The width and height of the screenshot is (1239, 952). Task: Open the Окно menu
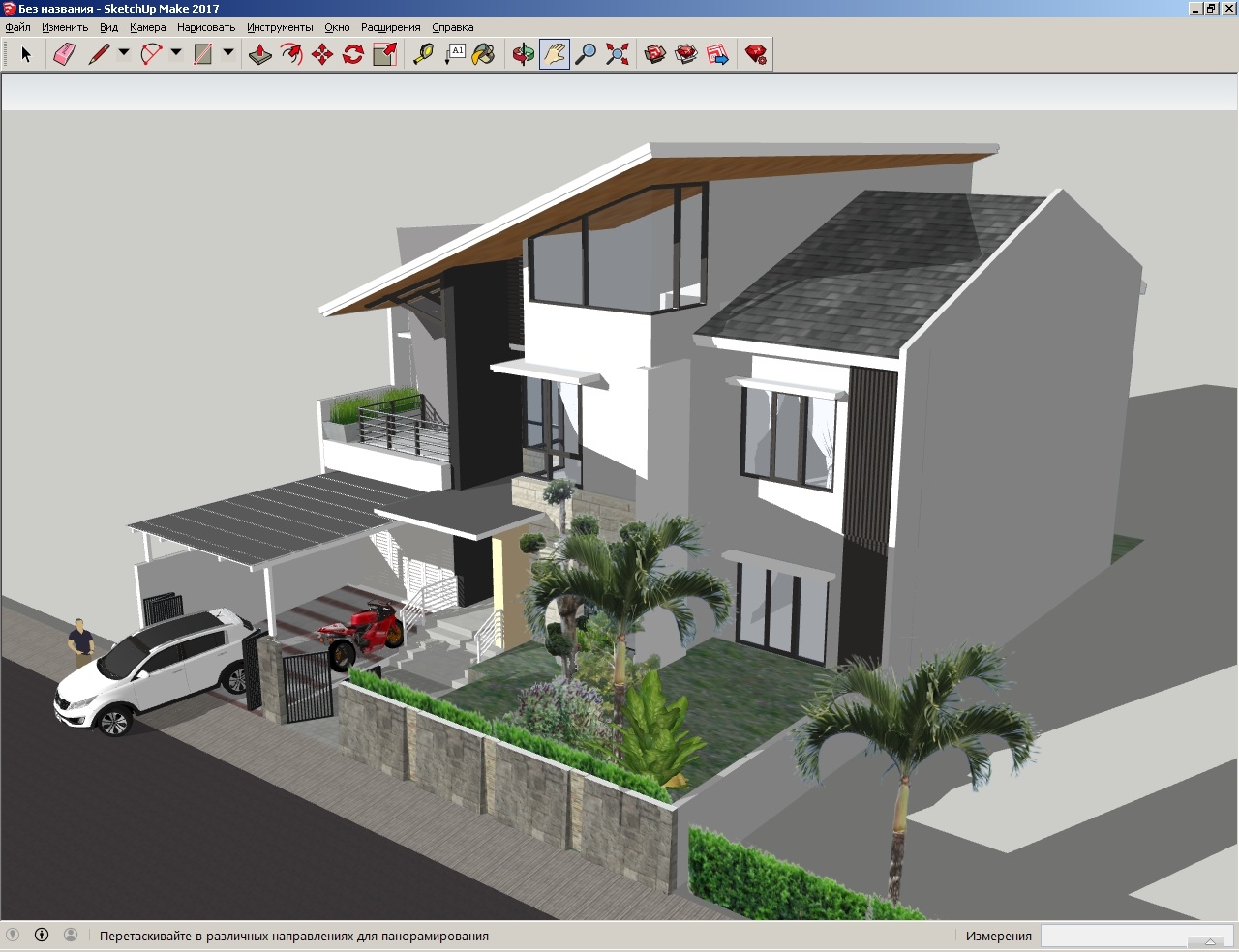click(336, 27)
